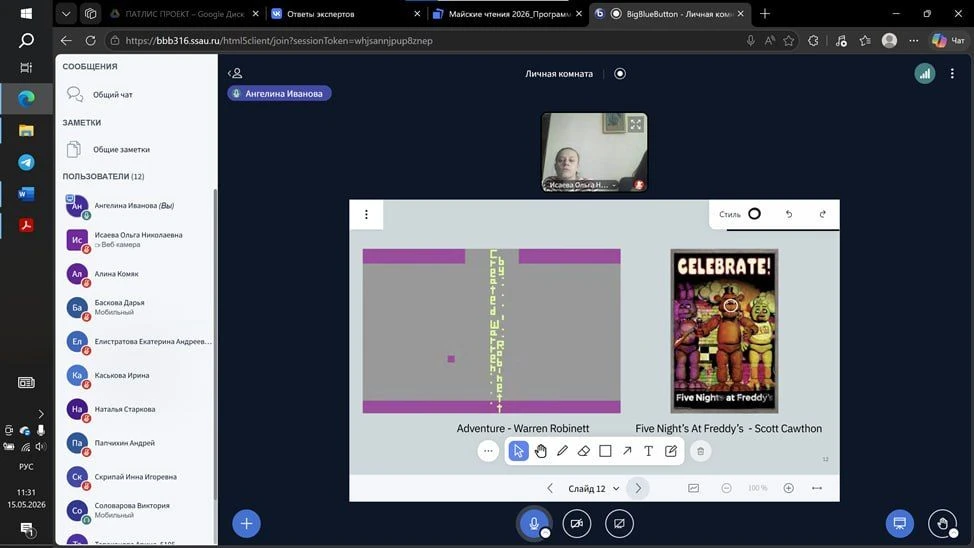Select the whiteboard arrow select tool
The image size is (974, 548).
[518, 451]
